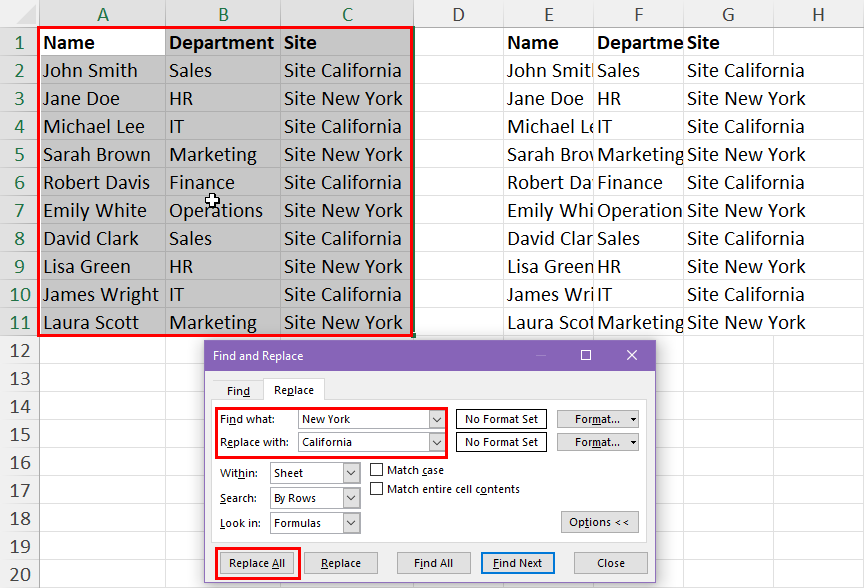Image resolution: width=864 pixels, height=588 pixels.
Task: Click the Select All corner of the sheet
Action: pyautogui.click(x=20, y=14)
